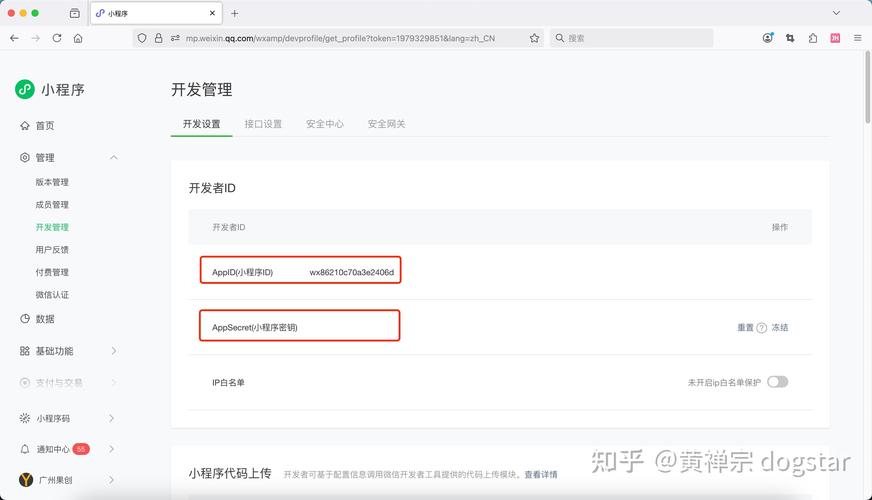Close the 小程序 browser tab
Screen dimensions: 872x500
pos(212,13)
